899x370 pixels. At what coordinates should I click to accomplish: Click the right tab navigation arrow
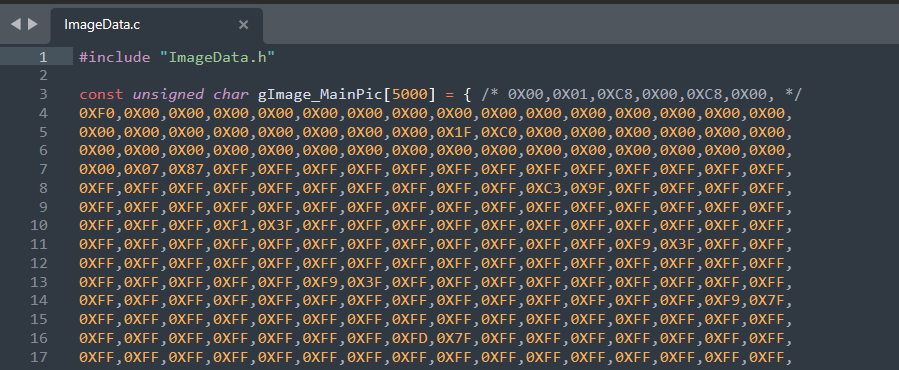[33, 24]
